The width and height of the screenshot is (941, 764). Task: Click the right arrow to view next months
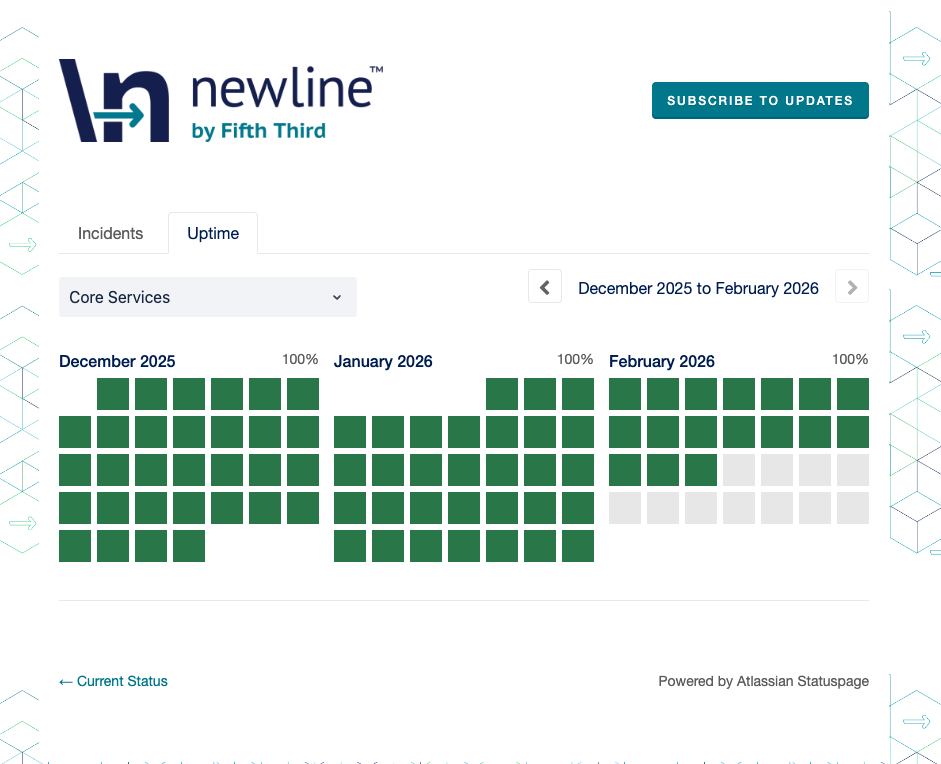point(851,286)
